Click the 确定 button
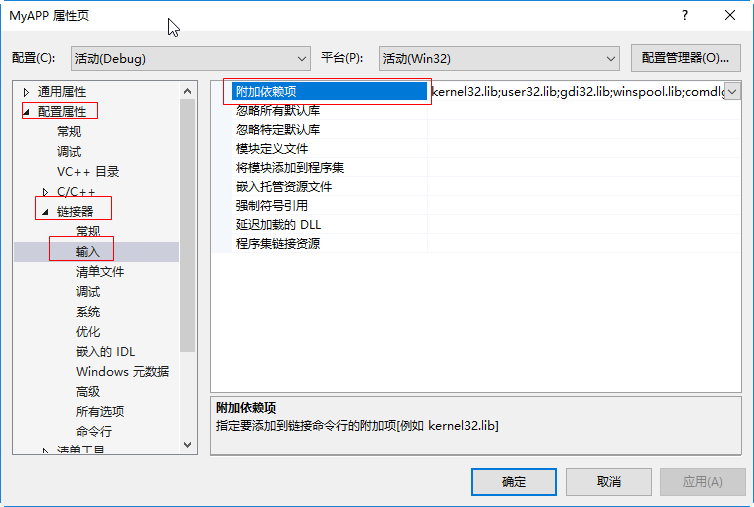Viewport: 754px width, 507px height. pos(514,482)
